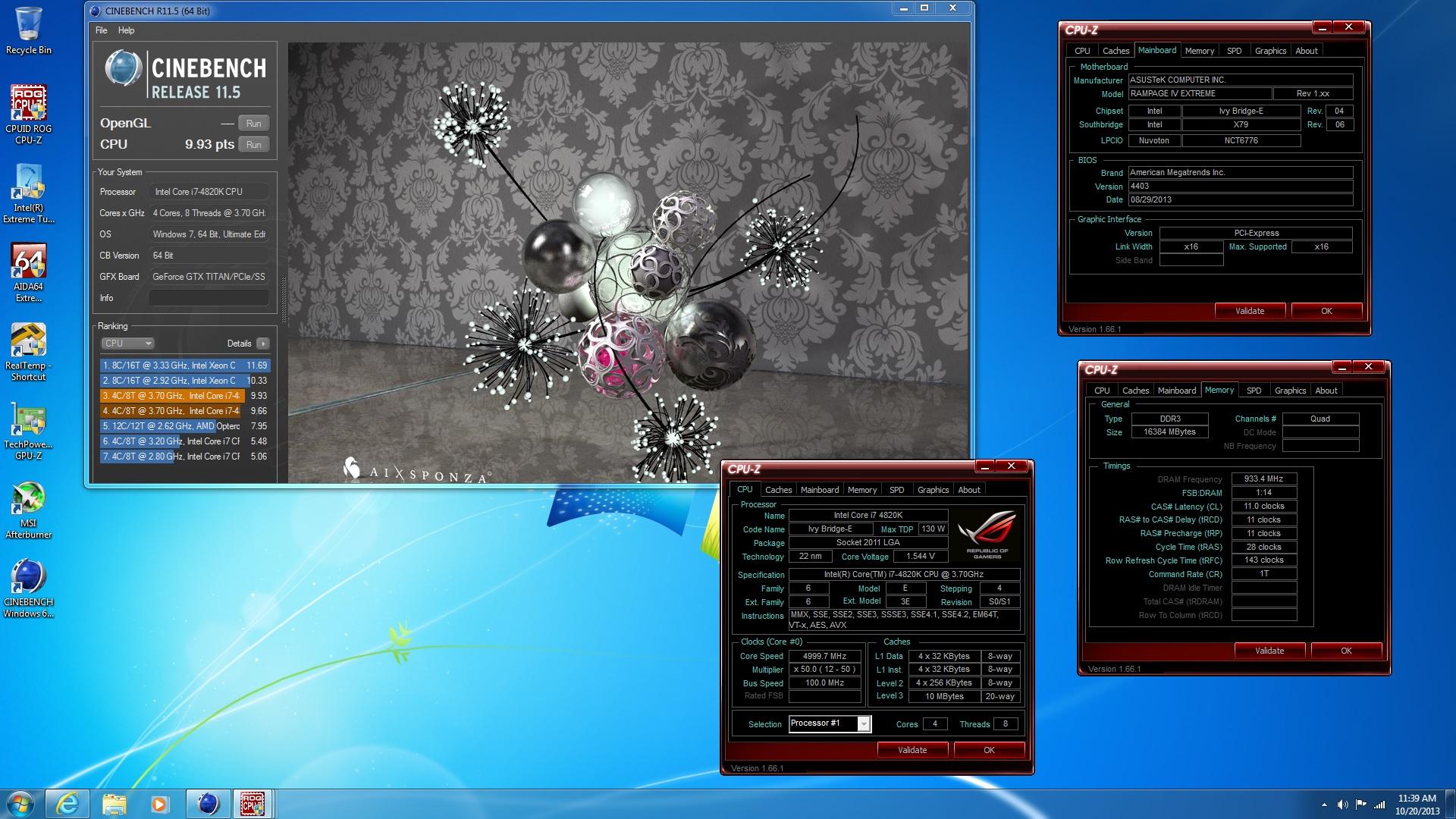The image size is (1456, 819).
Task: Click OK in processor CPU-Z window
Action: tap(989, 750)
